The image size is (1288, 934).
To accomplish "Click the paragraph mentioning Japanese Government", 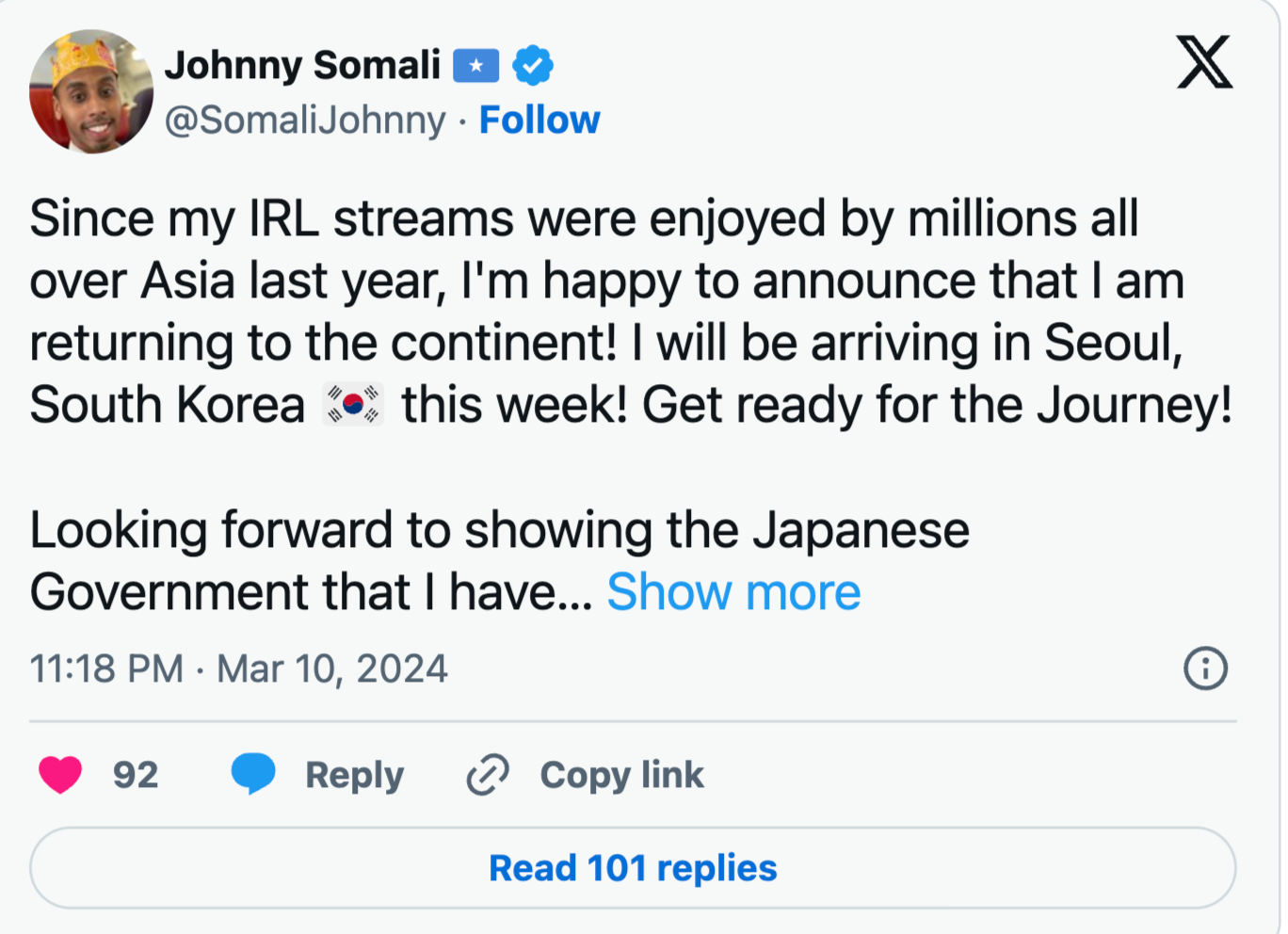I will pyautogui.click(x=499, y=561).
